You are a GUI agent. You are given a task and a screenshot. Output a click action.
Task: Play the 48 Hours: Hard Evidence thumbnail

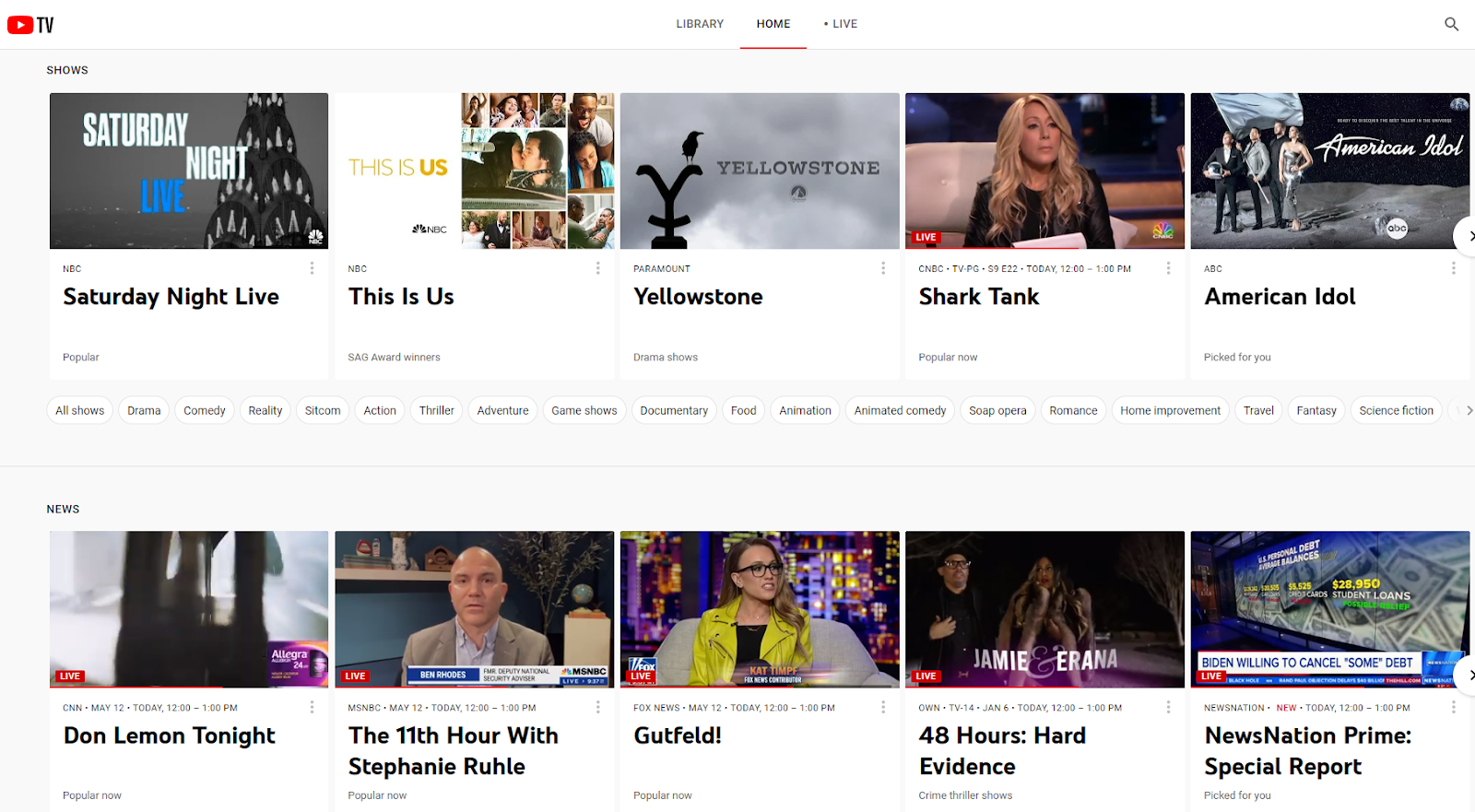click(1044, 609)
